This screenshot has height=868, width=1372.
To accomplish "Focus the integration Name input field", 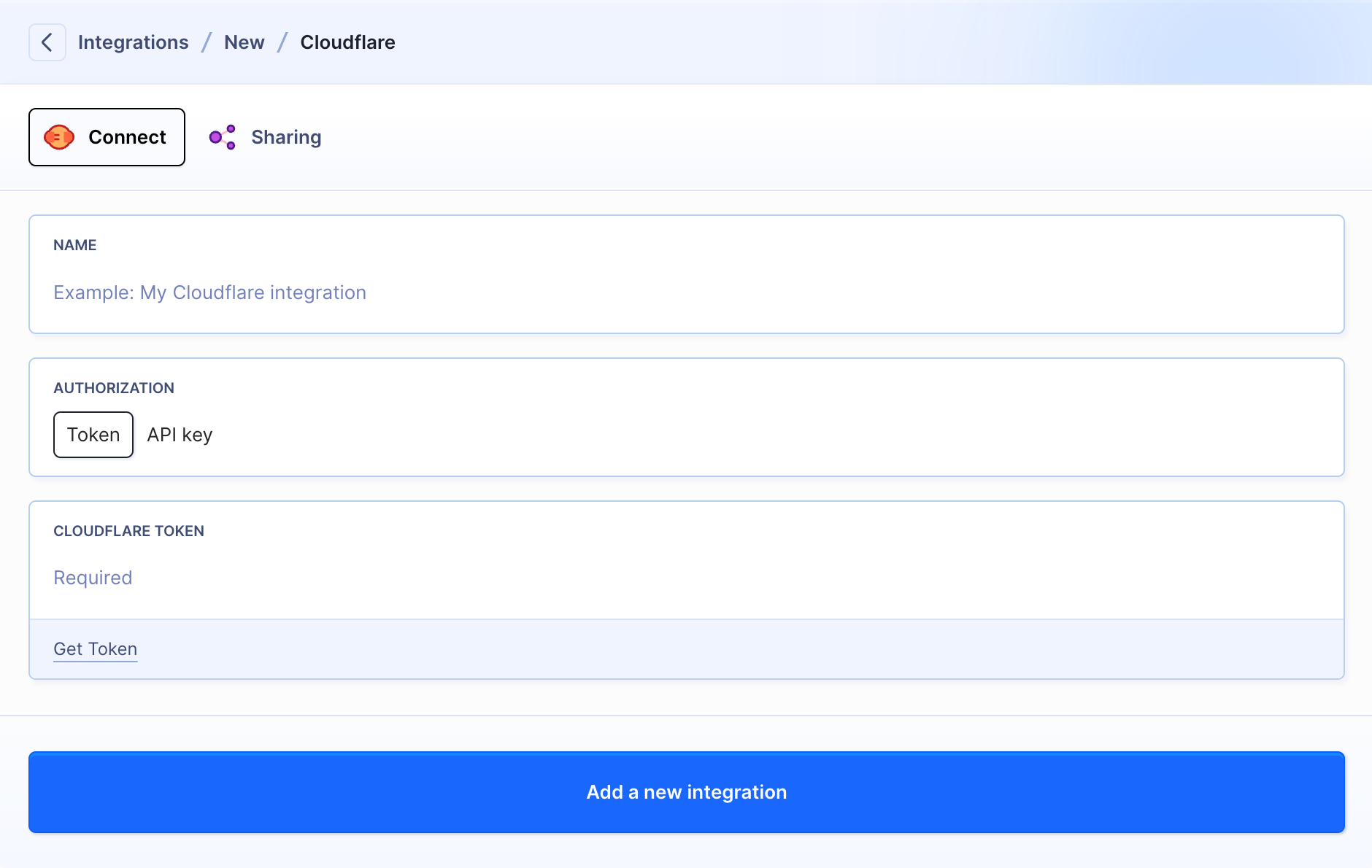I will [x=686, y=292].
